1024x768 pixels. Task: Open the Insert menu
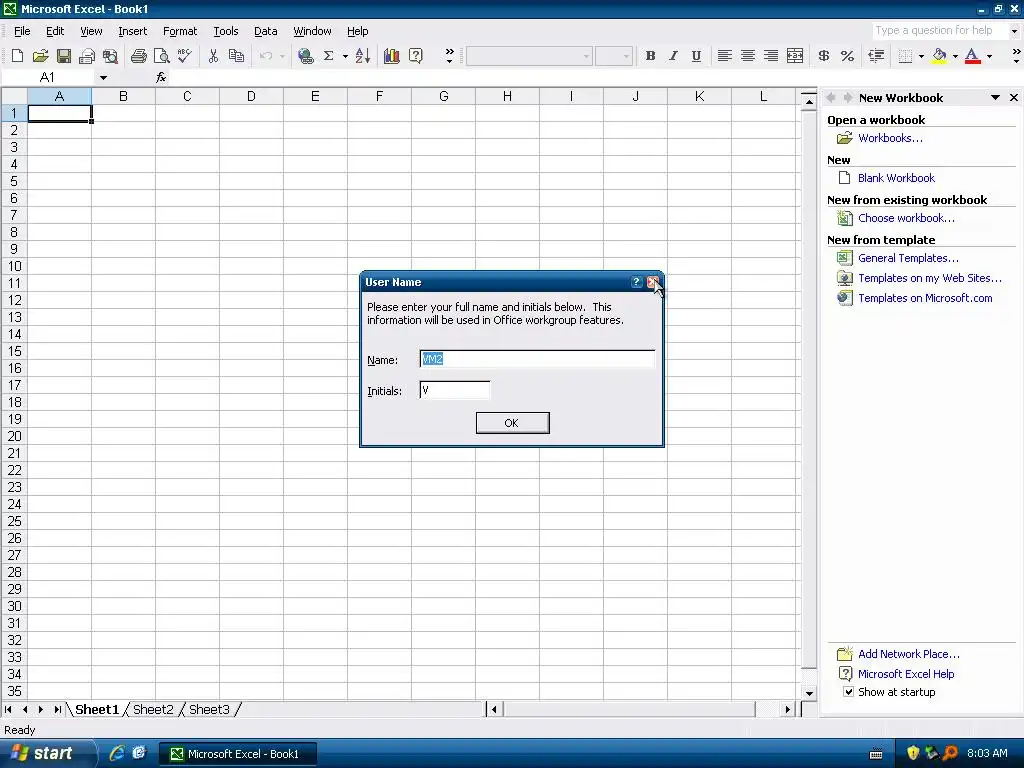coord(133,31)
